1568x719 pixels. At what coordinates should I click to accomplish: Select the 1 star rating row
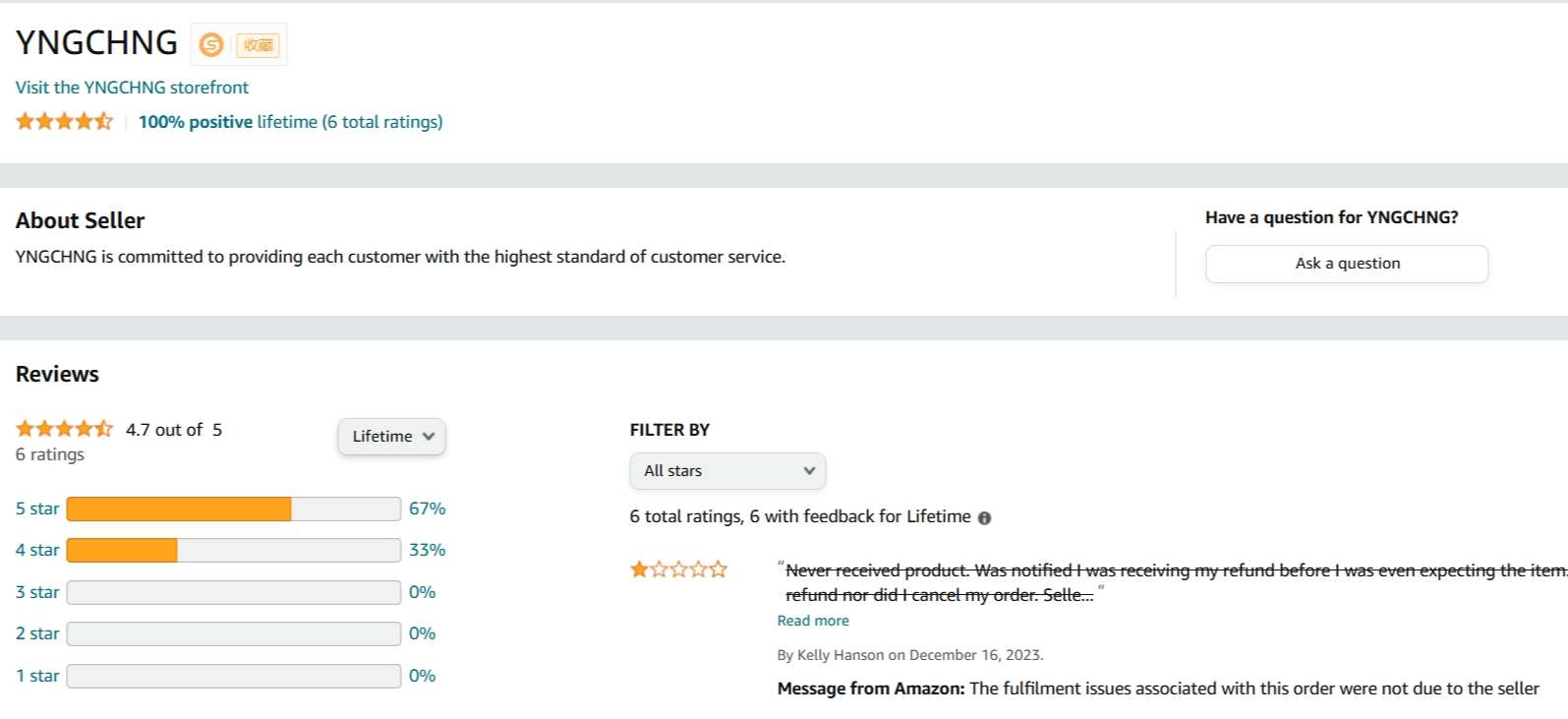coord(37,676)
